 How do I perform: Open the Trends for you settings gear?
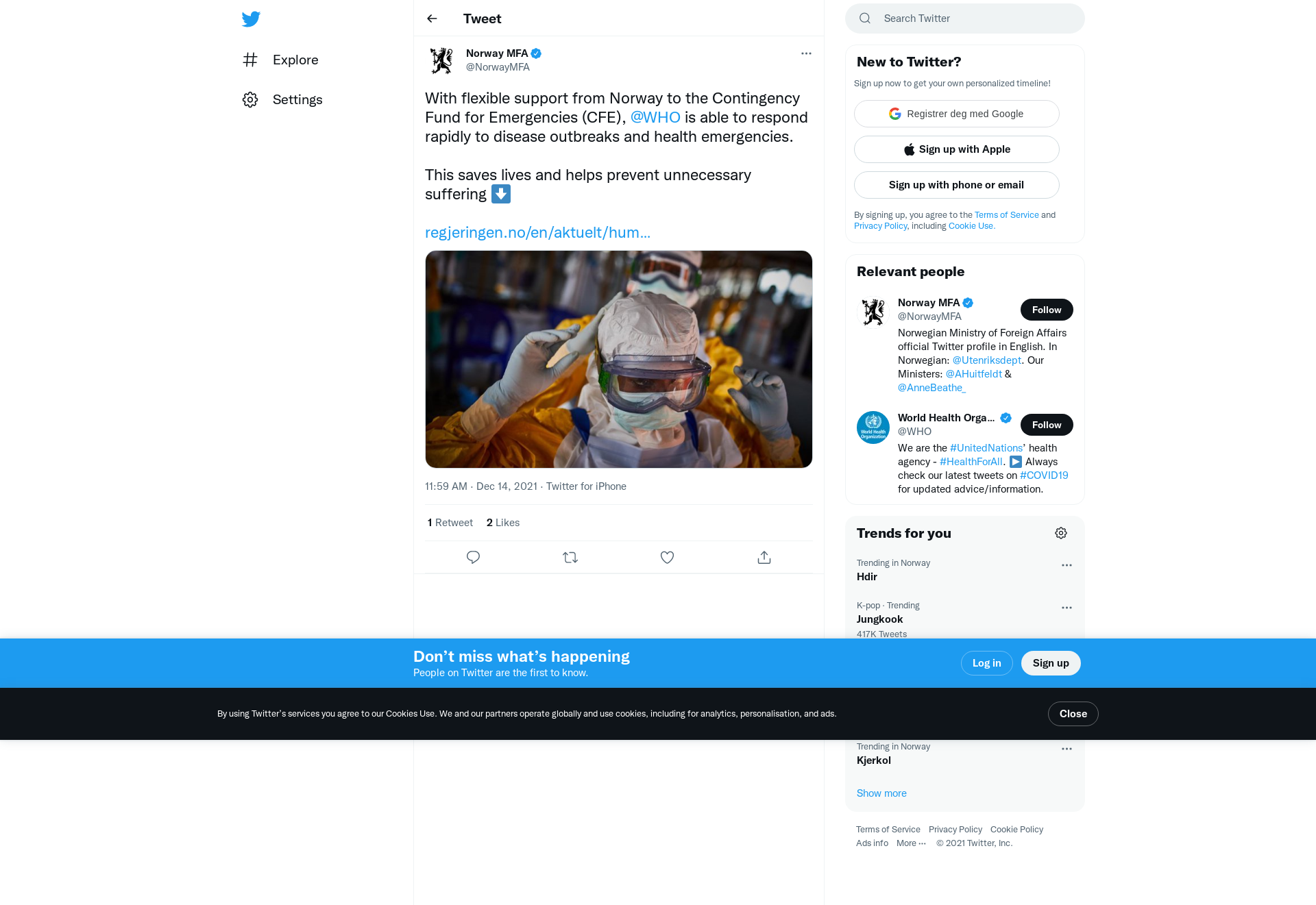click(x=1061, y=533)
